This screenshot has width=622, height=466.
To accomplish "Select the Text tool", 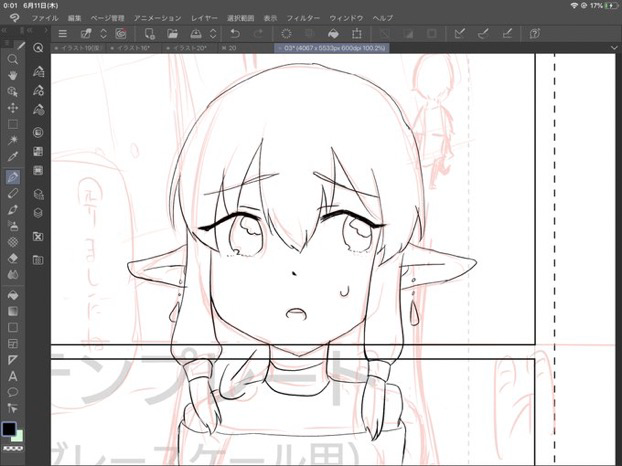I will [13, 376].
